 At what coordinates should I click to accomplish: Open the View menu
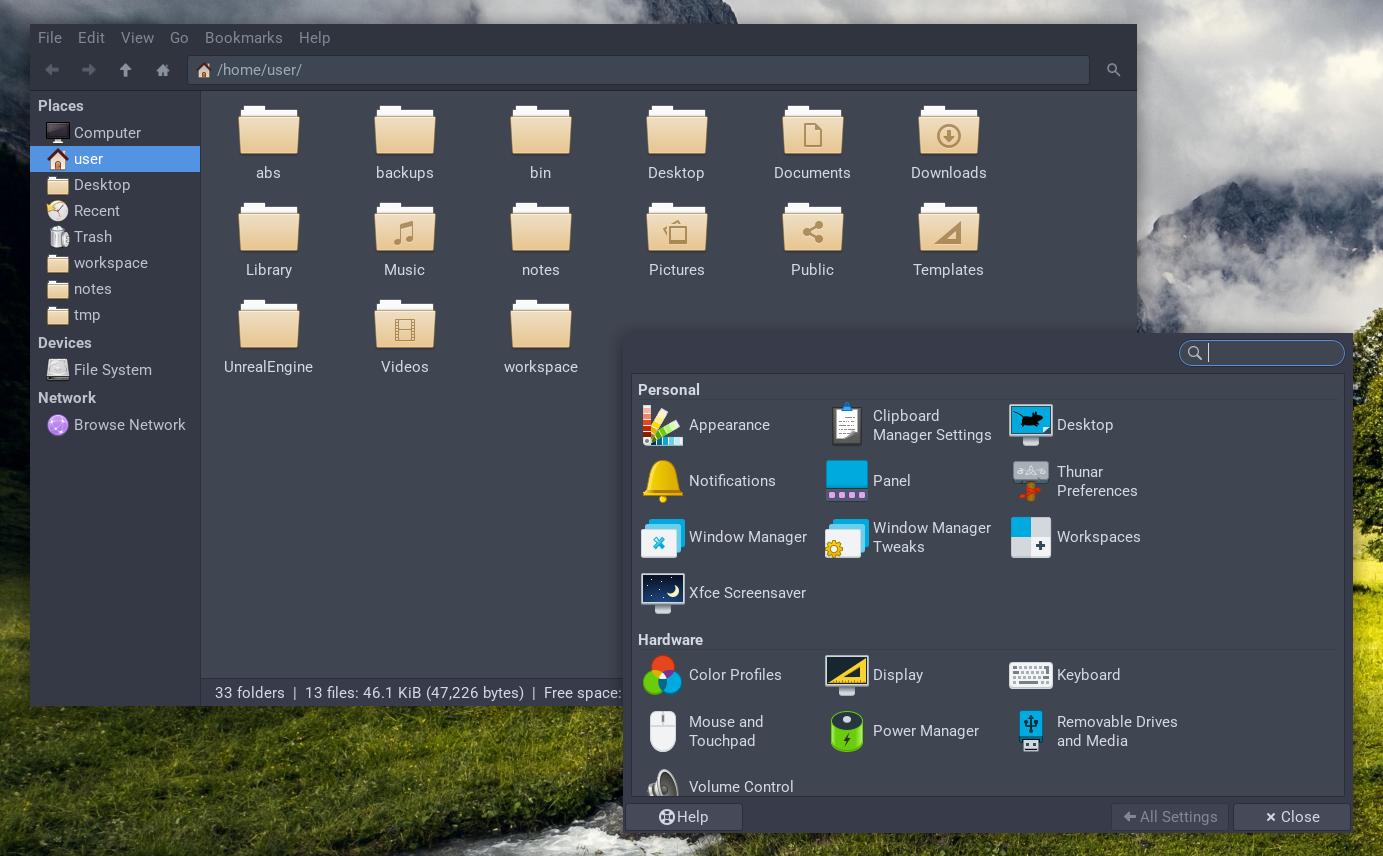point(137,38)
